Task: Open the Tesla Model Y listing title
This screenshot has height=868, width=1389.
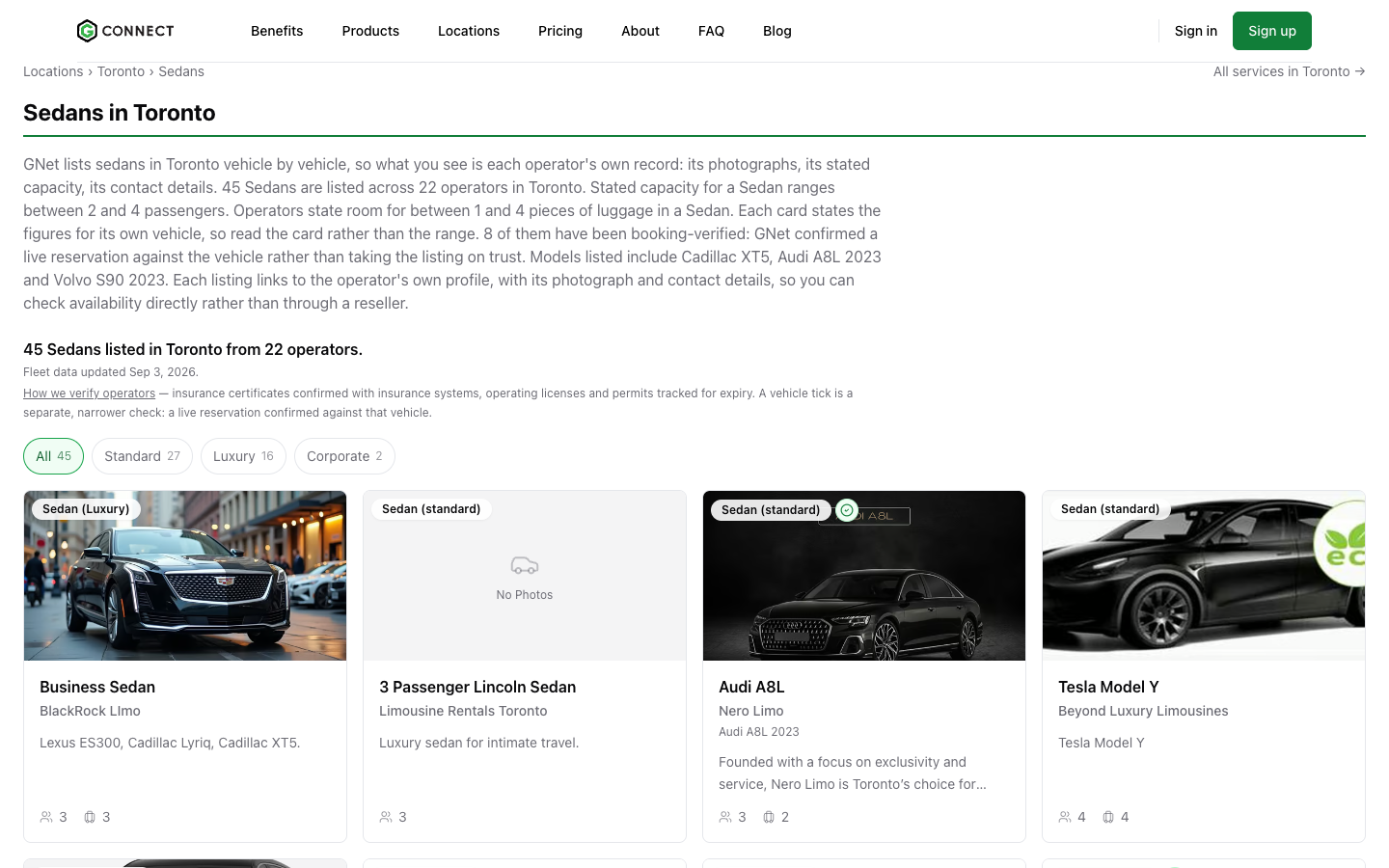Action: tap(1108, 687)
